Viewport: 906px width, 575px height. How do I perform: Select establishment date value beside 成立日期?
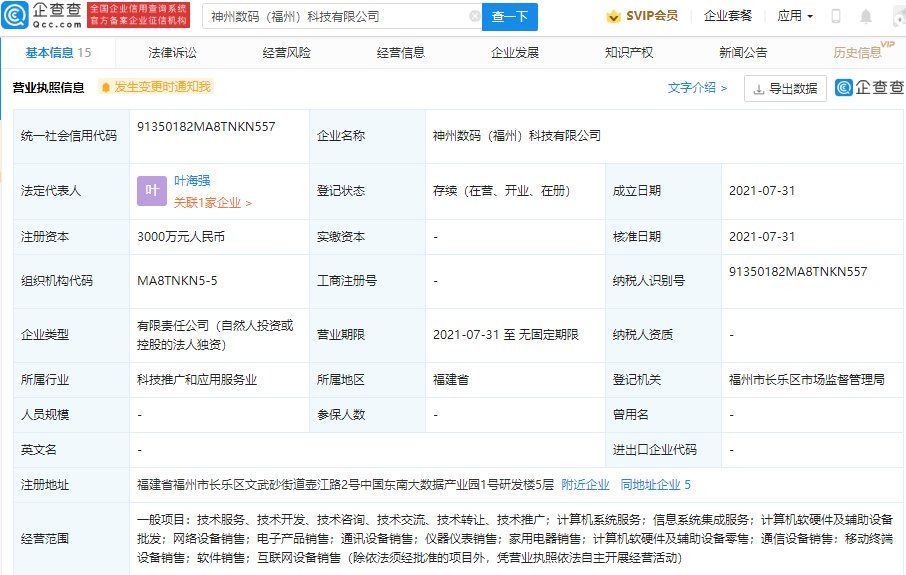[762, 191]
